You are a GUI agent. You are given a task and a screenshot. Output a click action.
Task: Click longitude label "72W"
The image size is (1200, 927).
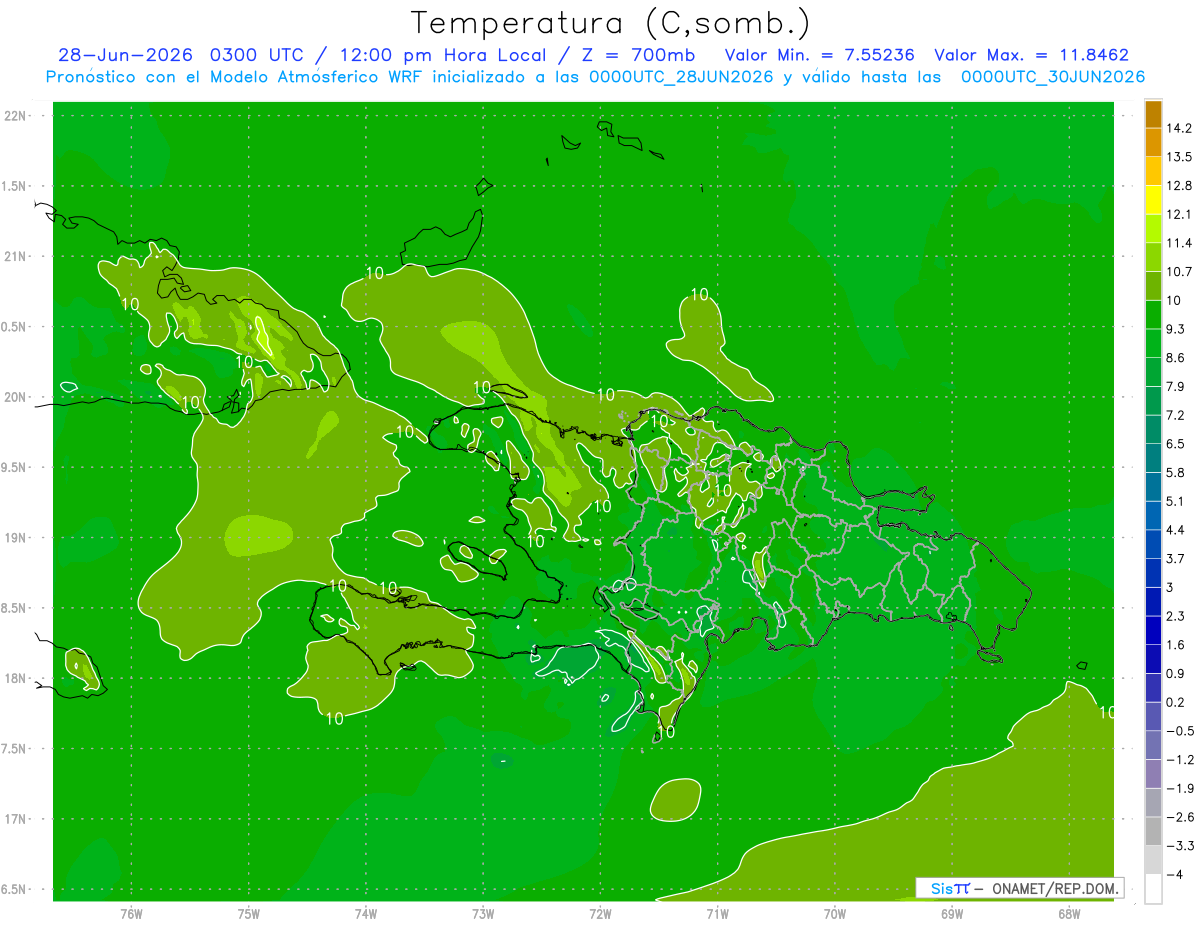(x=600, y=914)
